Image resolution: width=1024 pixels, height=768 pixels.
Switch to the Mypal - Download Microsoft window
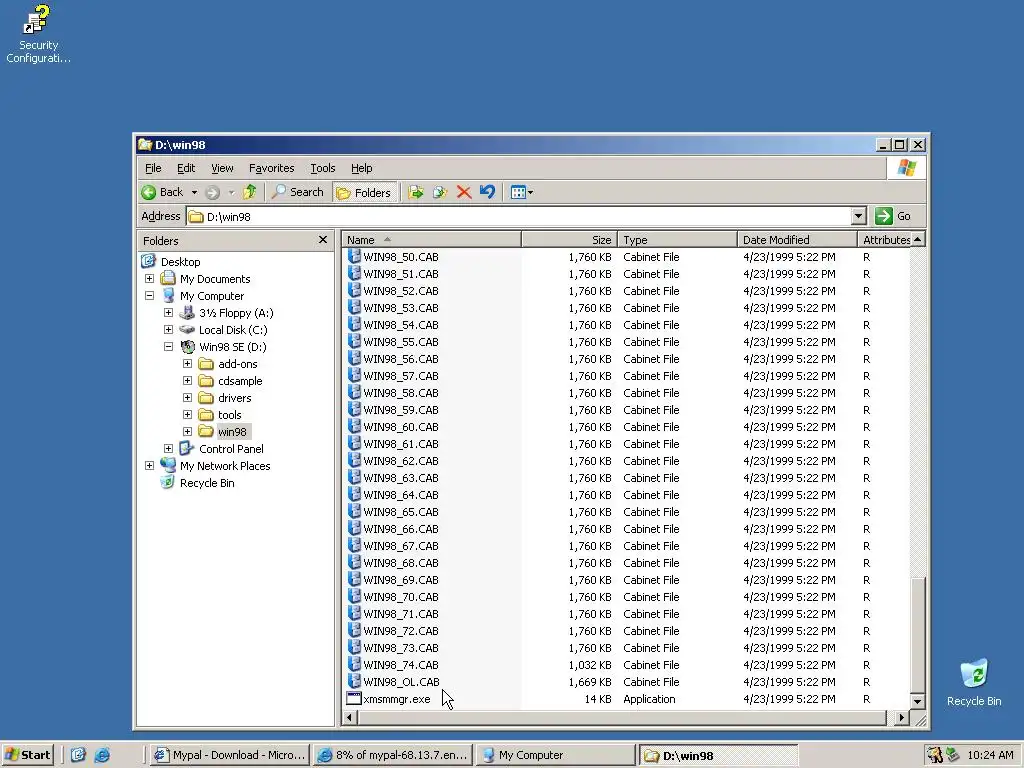(x=229, y=755)
